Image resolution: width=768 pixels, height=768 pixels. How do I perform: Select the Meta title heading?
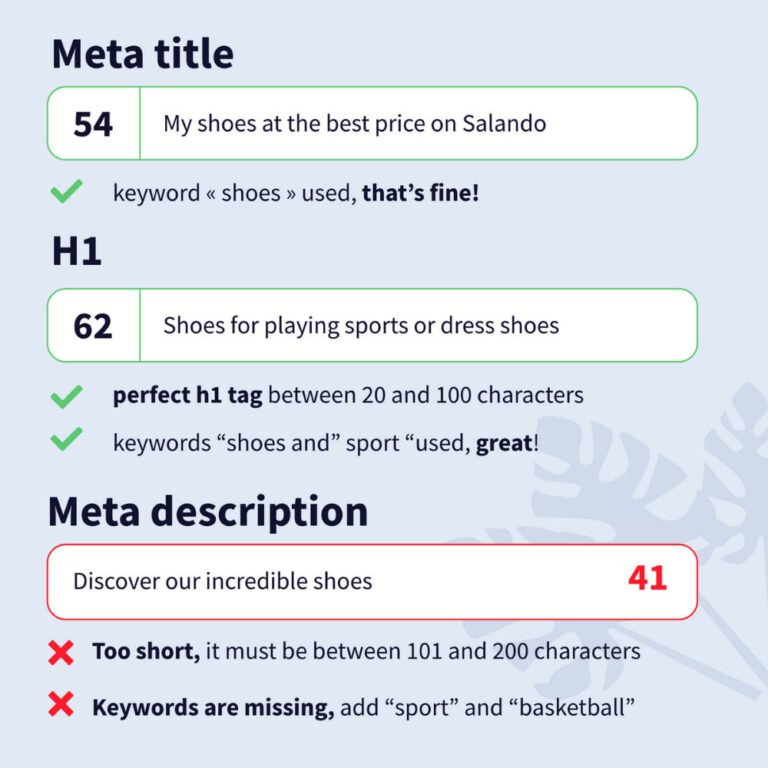point(143,53)
